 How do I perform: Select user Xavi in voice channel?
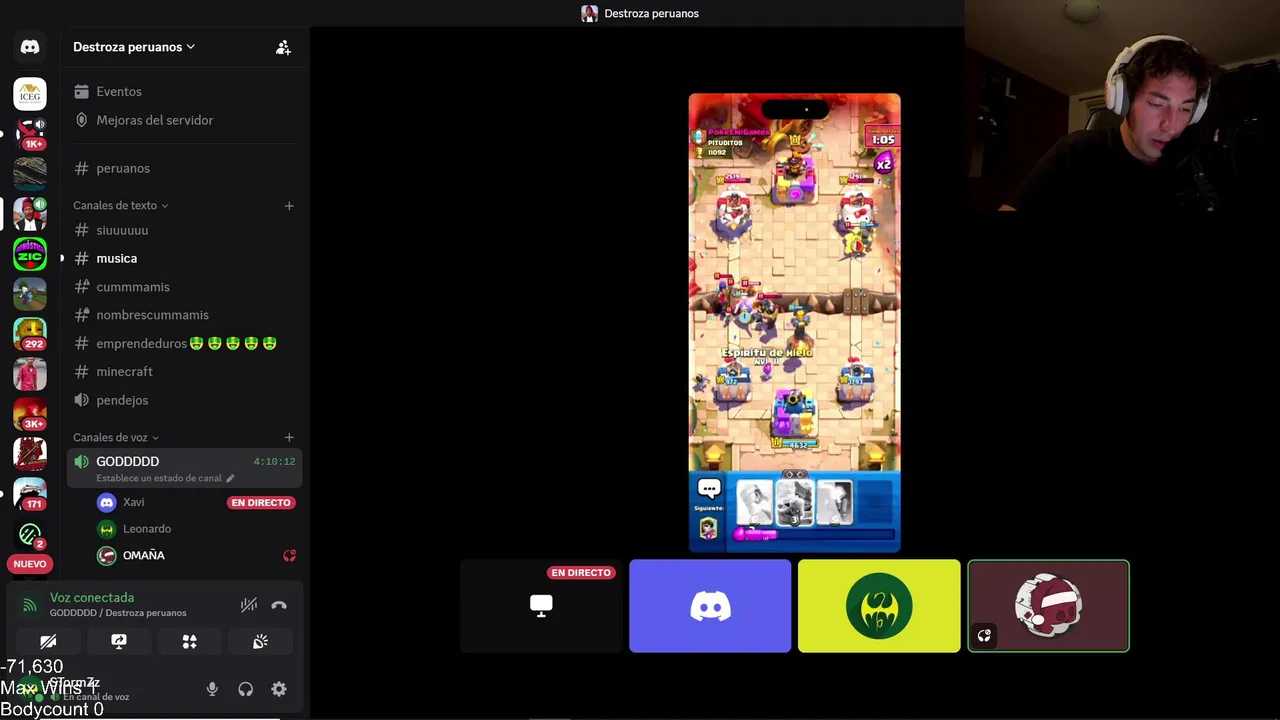click(x=134, y=502)
